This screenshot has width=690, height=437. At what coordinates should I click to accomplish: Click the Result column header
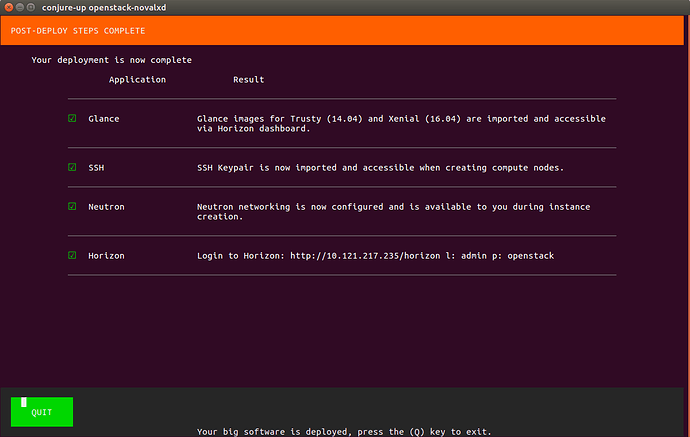[249, 80]
